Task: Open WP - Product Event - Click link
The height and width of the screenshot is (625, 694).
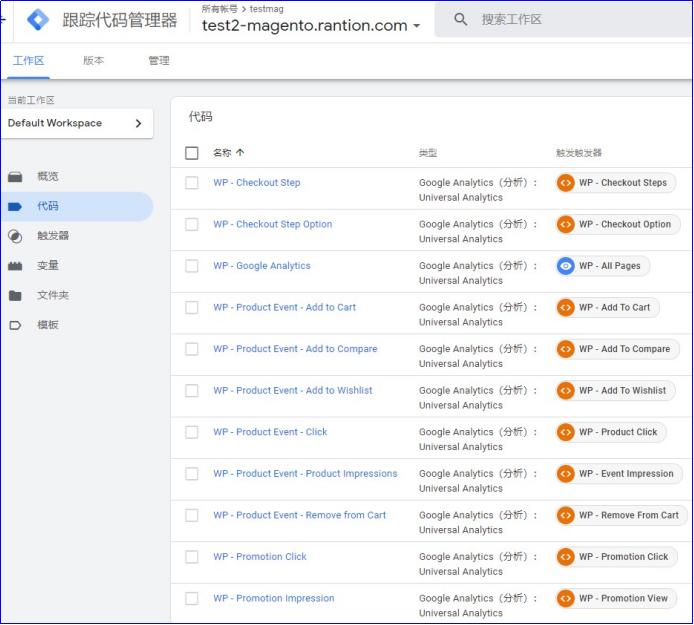Action: [x=270, y=432]
